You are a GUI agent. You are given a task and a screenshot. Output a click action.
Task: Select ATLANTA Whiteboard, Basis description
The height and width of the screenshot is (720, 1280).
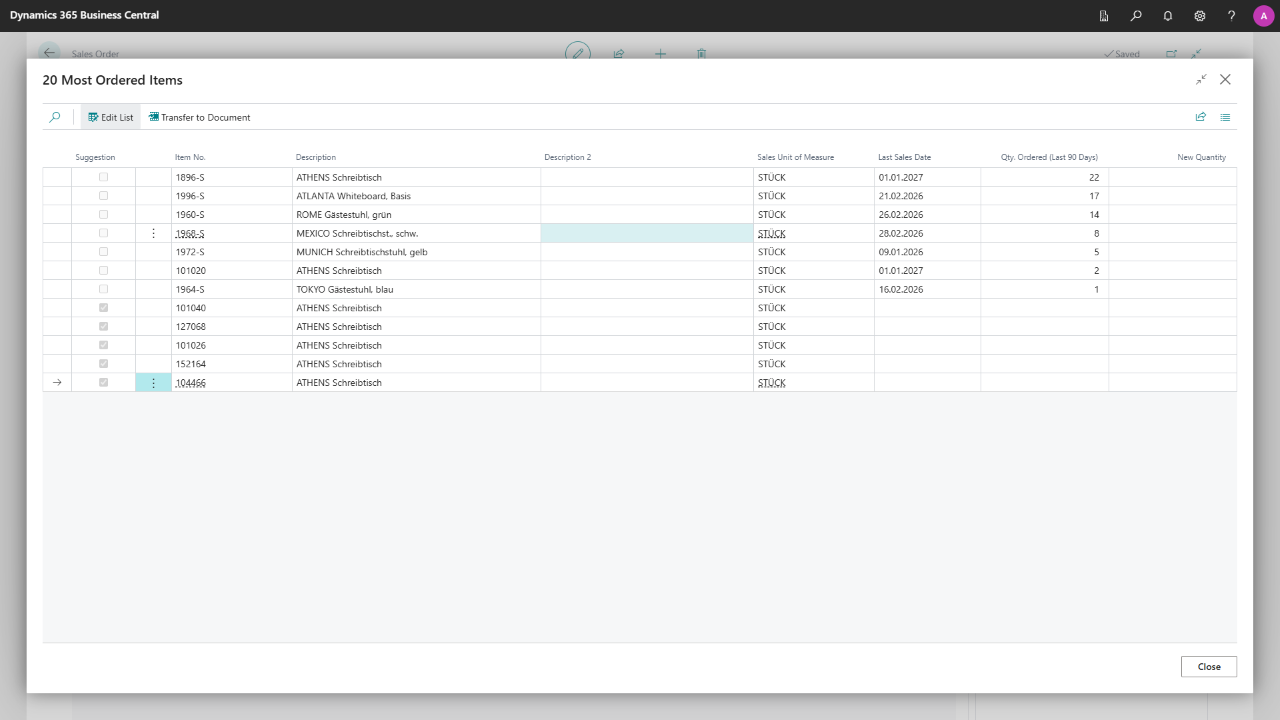tap(354, 196)
